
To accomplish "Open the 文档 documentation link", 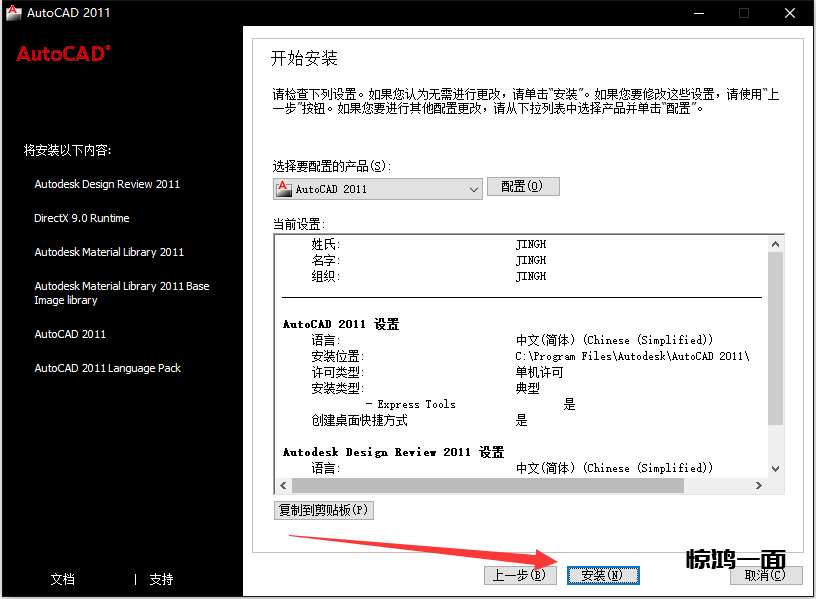I will (x=63, y=579).
